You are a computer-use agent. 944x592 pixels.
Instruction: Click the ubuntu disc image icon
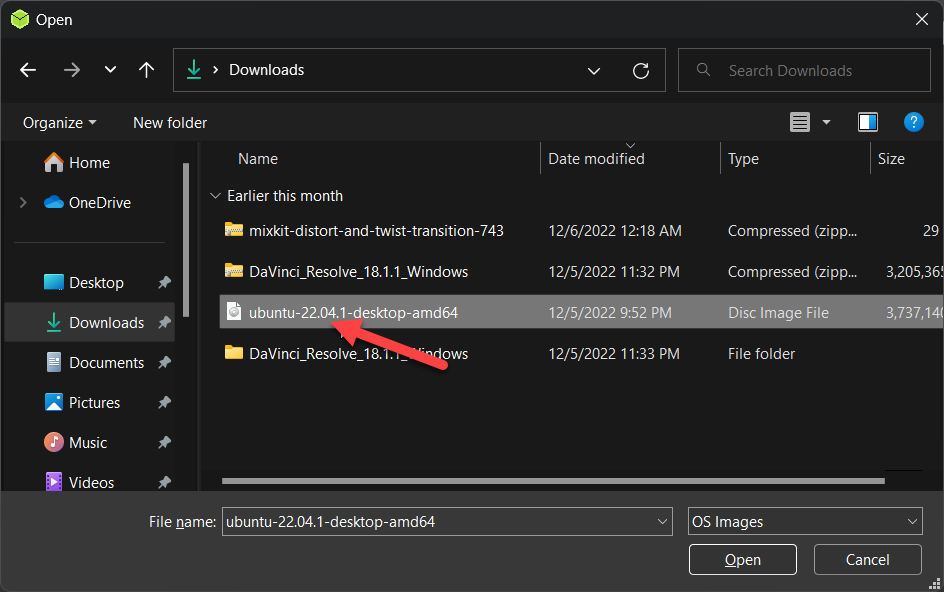click(234, 311)
